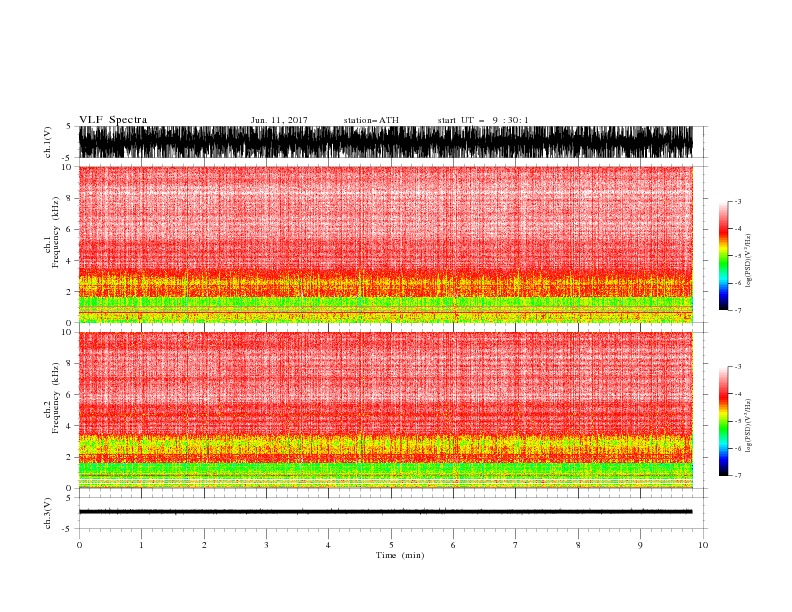Click inside the ch.1 spectrogram plot

(386, 244)
